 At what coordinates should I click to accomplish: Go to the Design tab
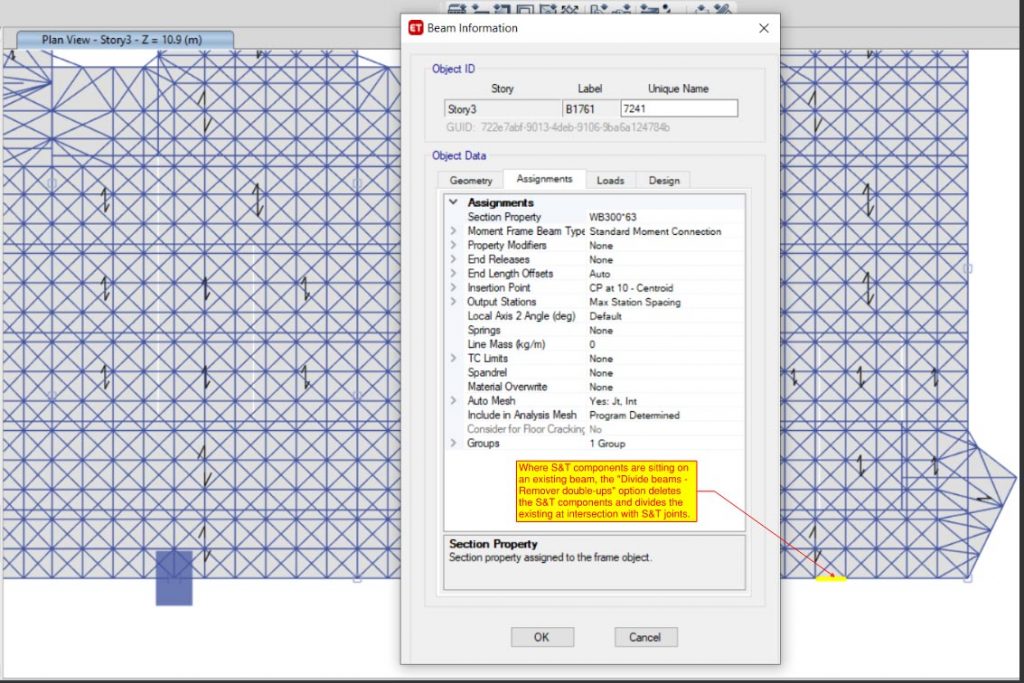click(x=663, y=181)
